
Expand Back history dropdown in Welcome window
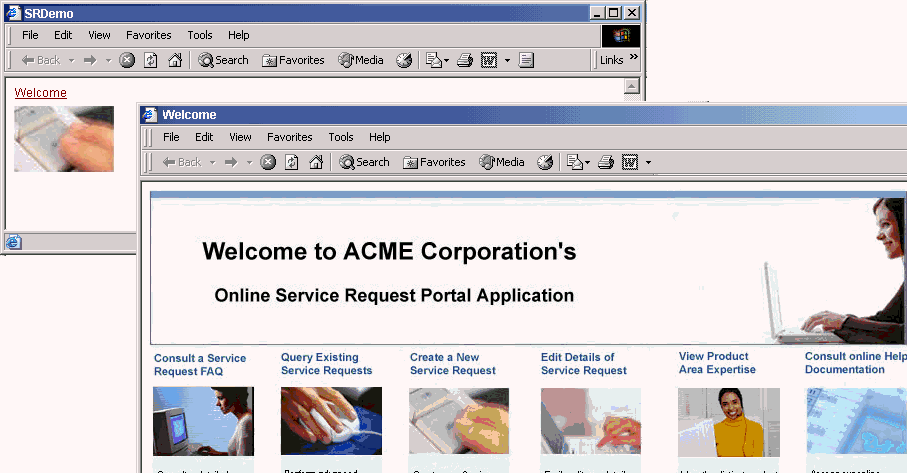click(x=213, y=162)
